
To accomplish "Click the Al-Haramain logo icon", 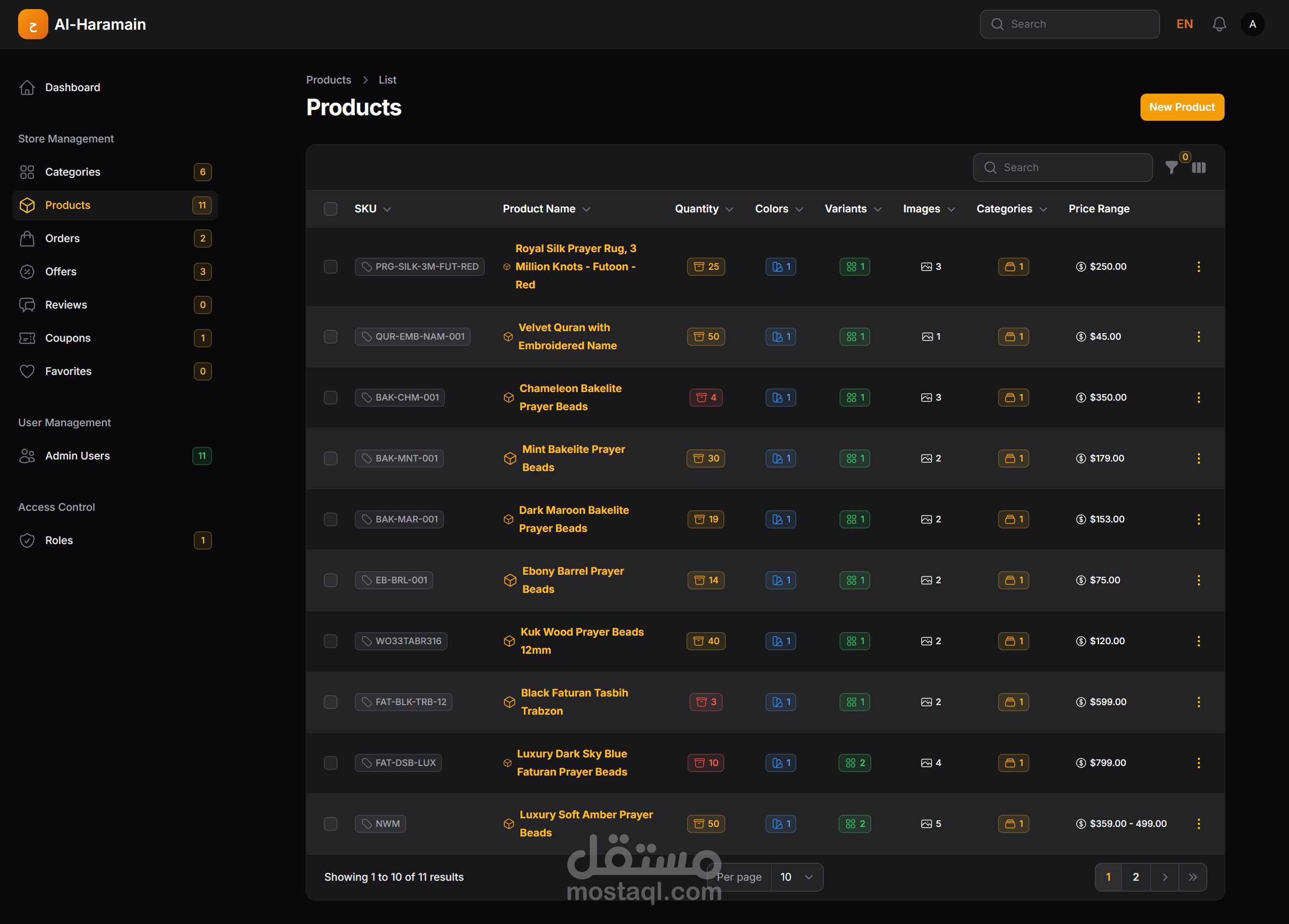I will [x=32, y=24].
